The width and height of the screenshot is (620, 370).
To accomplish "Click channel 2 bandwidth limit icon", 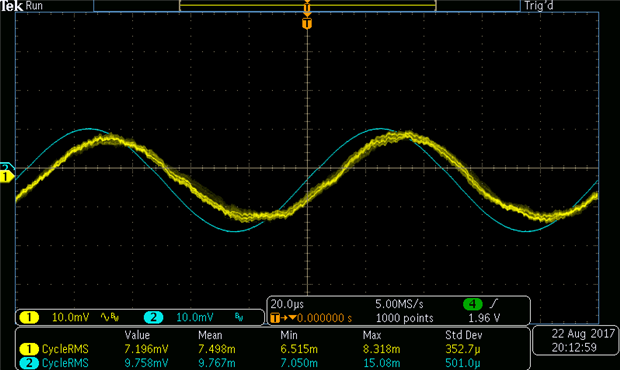I will point(239,317).
